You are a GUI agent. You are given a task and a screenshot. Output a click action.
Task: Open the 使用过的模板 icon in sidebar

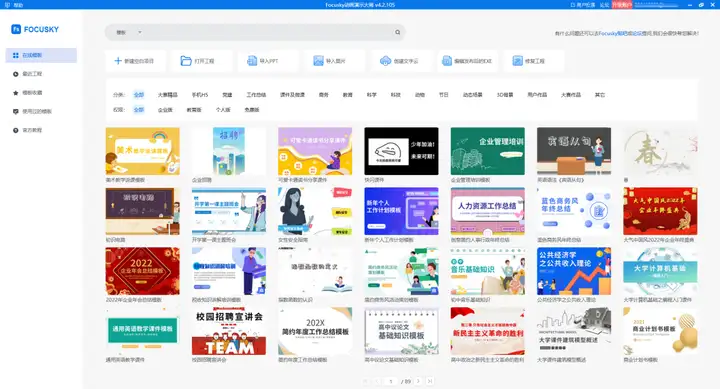coord(16,112)
